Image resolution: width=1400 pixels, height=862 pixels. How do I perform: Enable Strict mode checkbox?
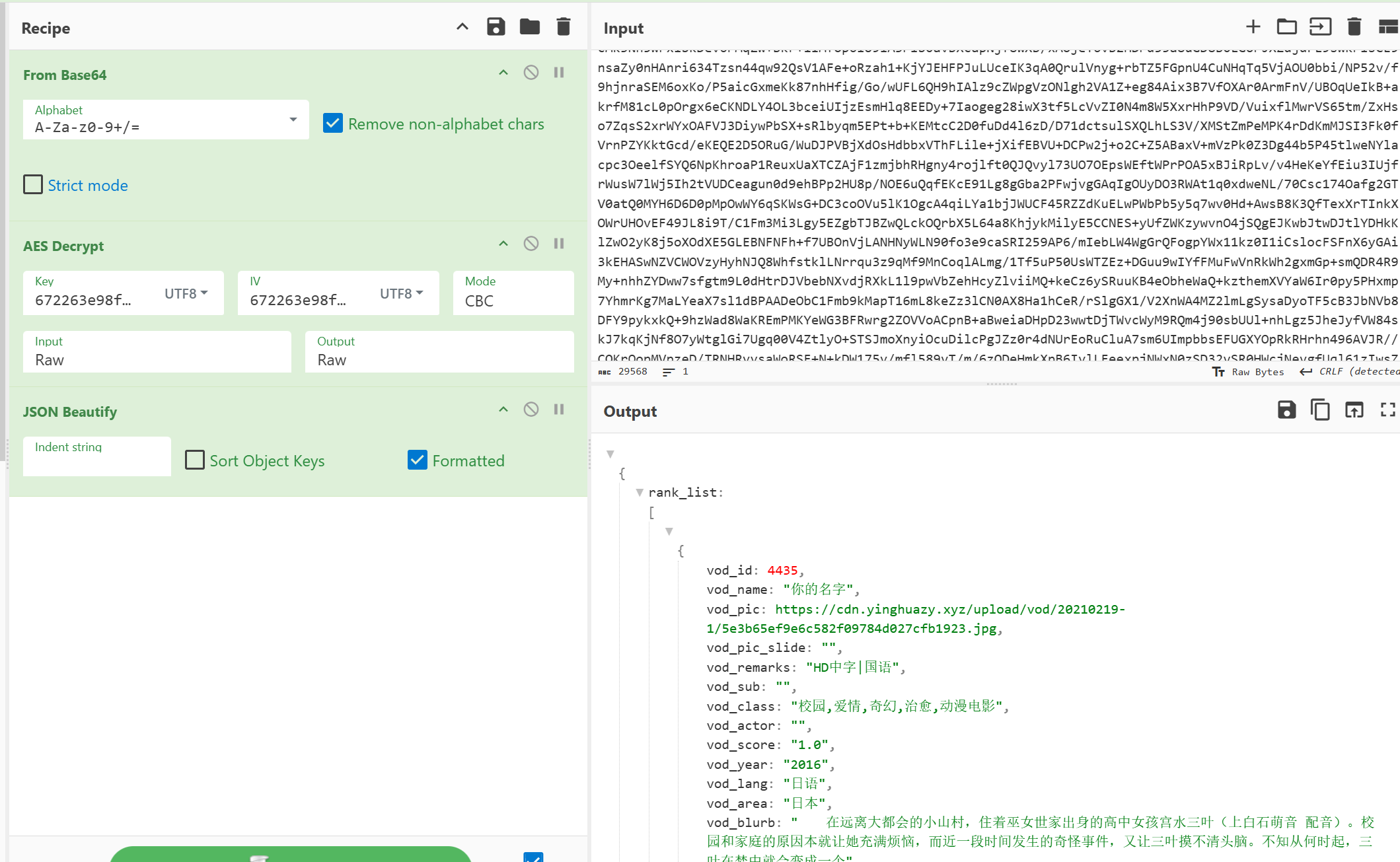point(33,185)
